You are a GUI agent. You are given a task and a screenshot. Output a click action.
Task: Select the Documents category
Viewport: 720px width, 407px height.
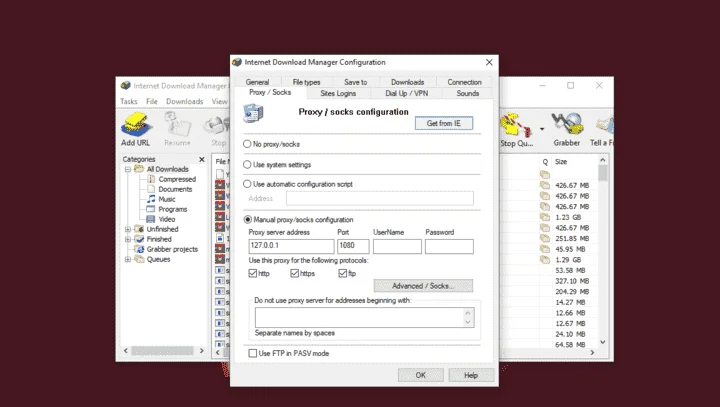tap(175, 189)
